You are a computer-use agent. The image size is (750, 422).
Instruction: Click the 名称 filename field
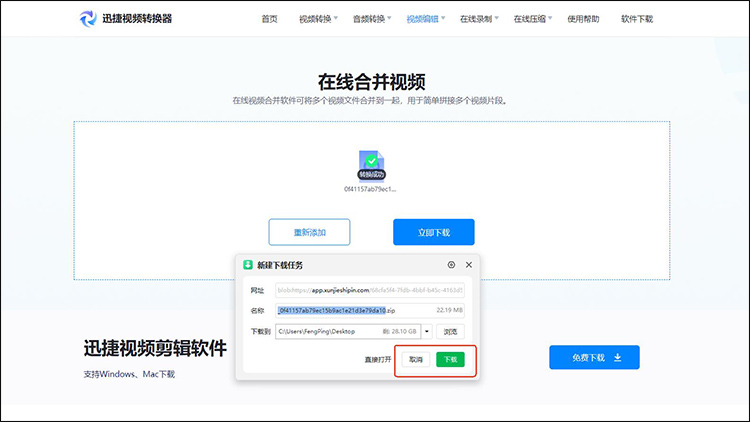click(370, 311)
